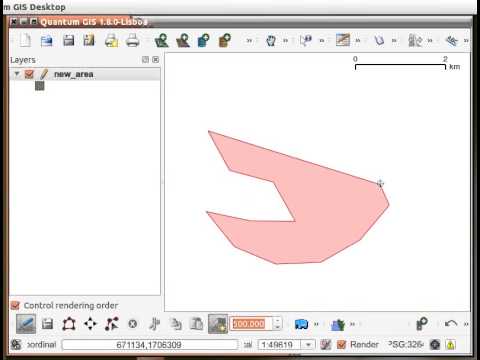The image size is (480, 360).
Task: Save the current project
Action: pyautogui.click(x=69, y=41)
